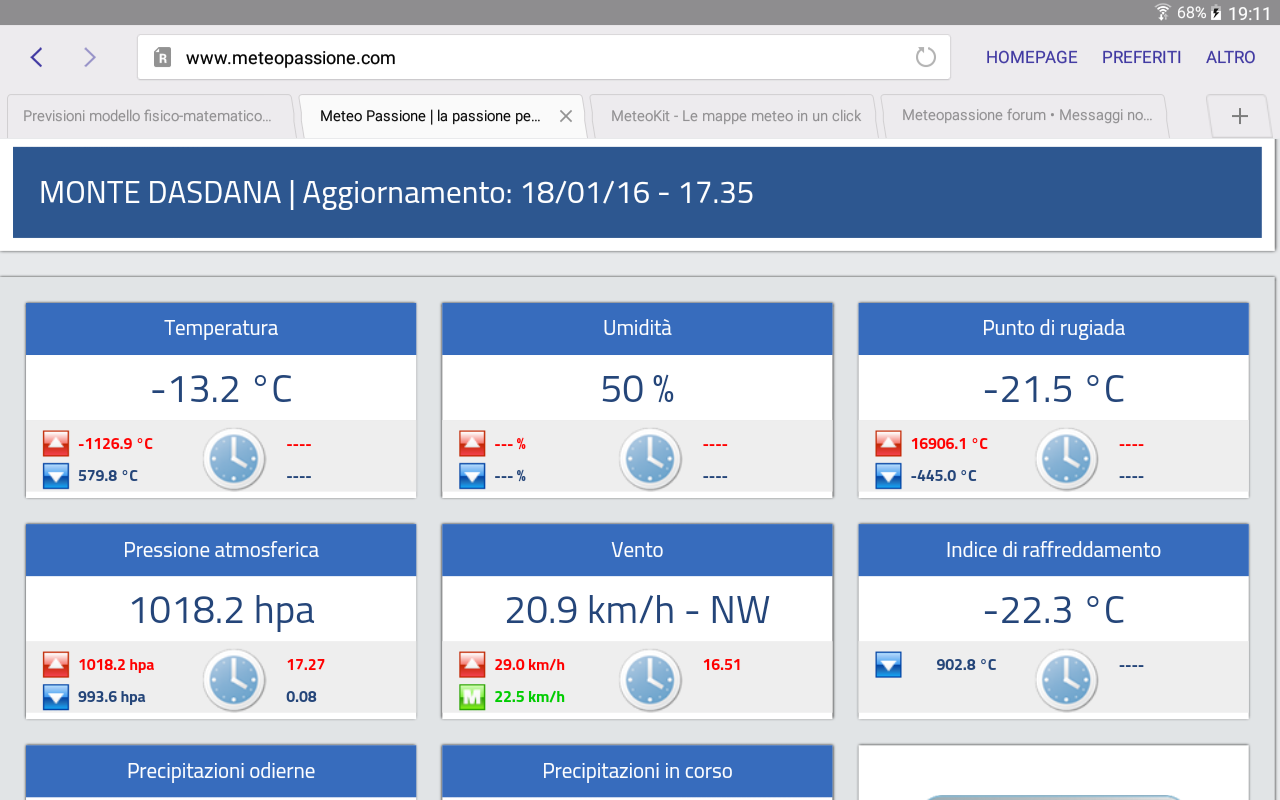Tap the URL address field

pyautogui.click(x=540, y=58)
